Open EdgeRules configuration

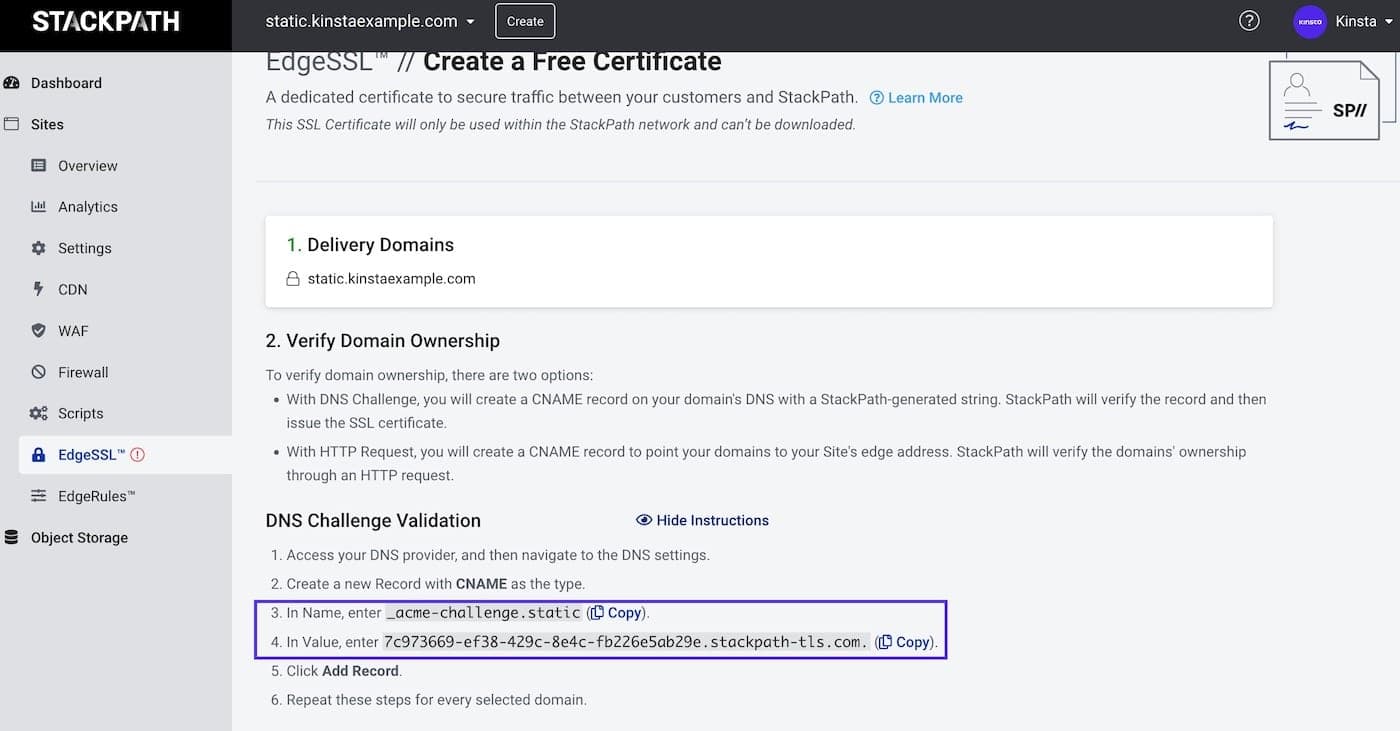(x=92, y=495)
